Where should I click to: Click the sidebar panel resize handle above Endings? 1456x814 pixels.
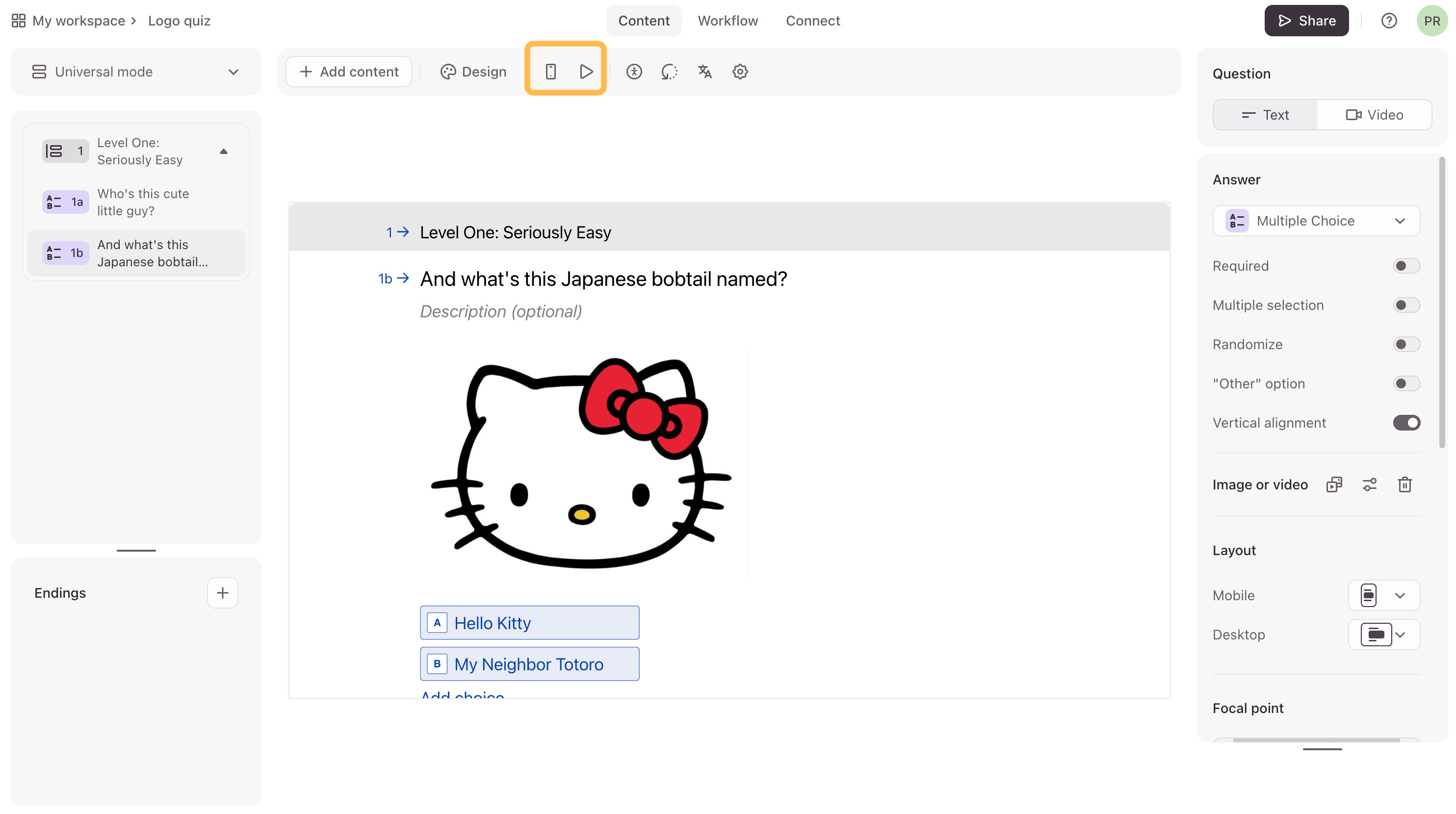click(136, 550)
